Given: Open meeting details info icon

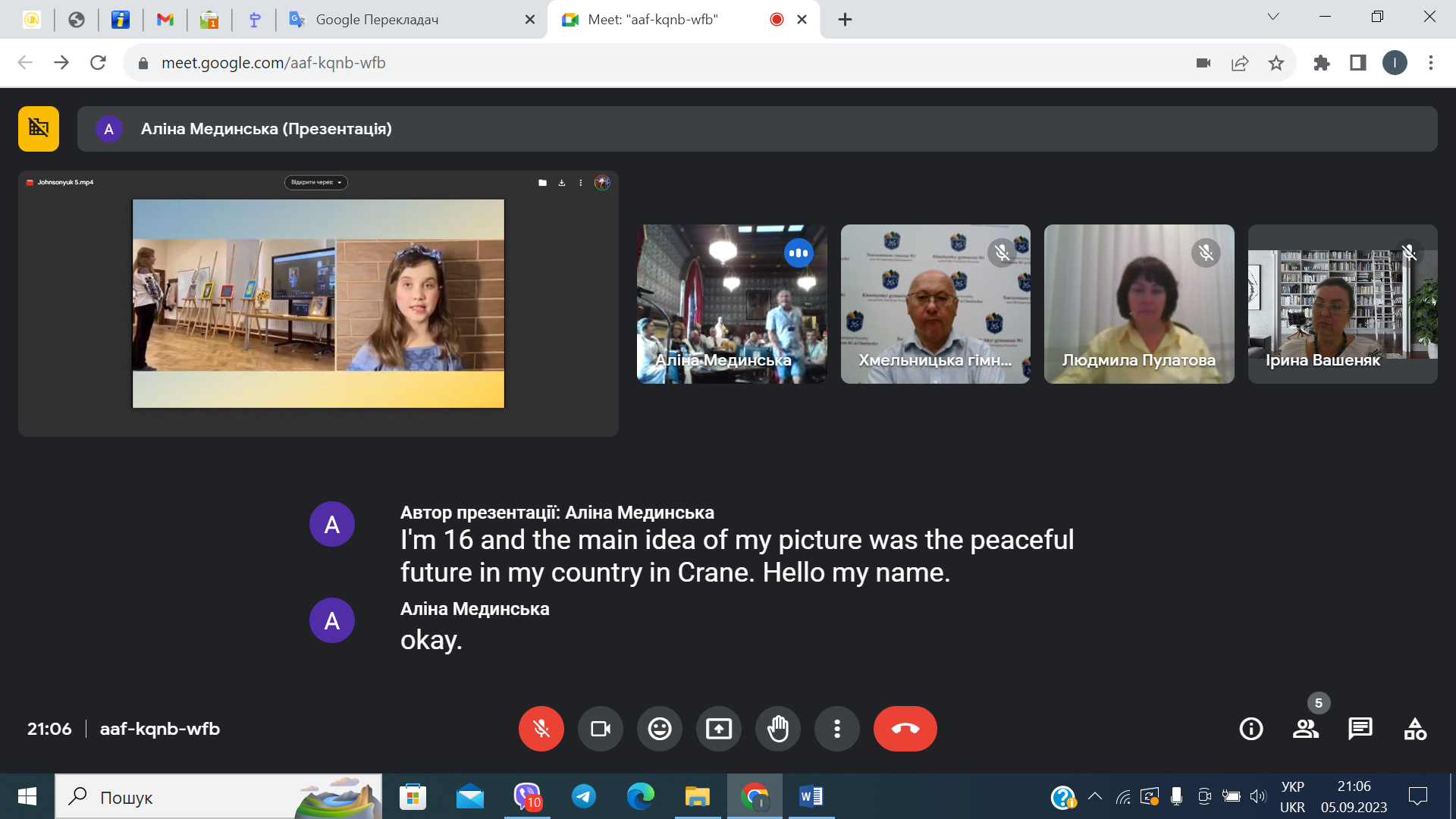Looking at the screenshot, I should [x=1250, y=729].
